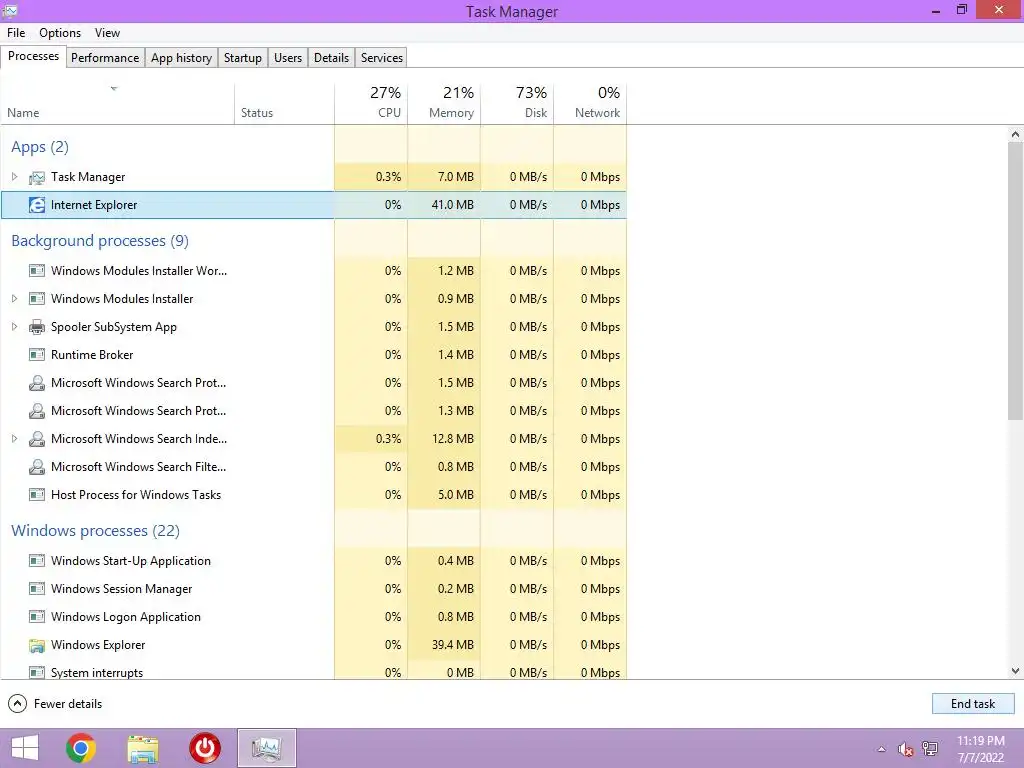Click the Spooler SubSystem App printer icon
1024x768 pixels.
[x=37, y=327]
